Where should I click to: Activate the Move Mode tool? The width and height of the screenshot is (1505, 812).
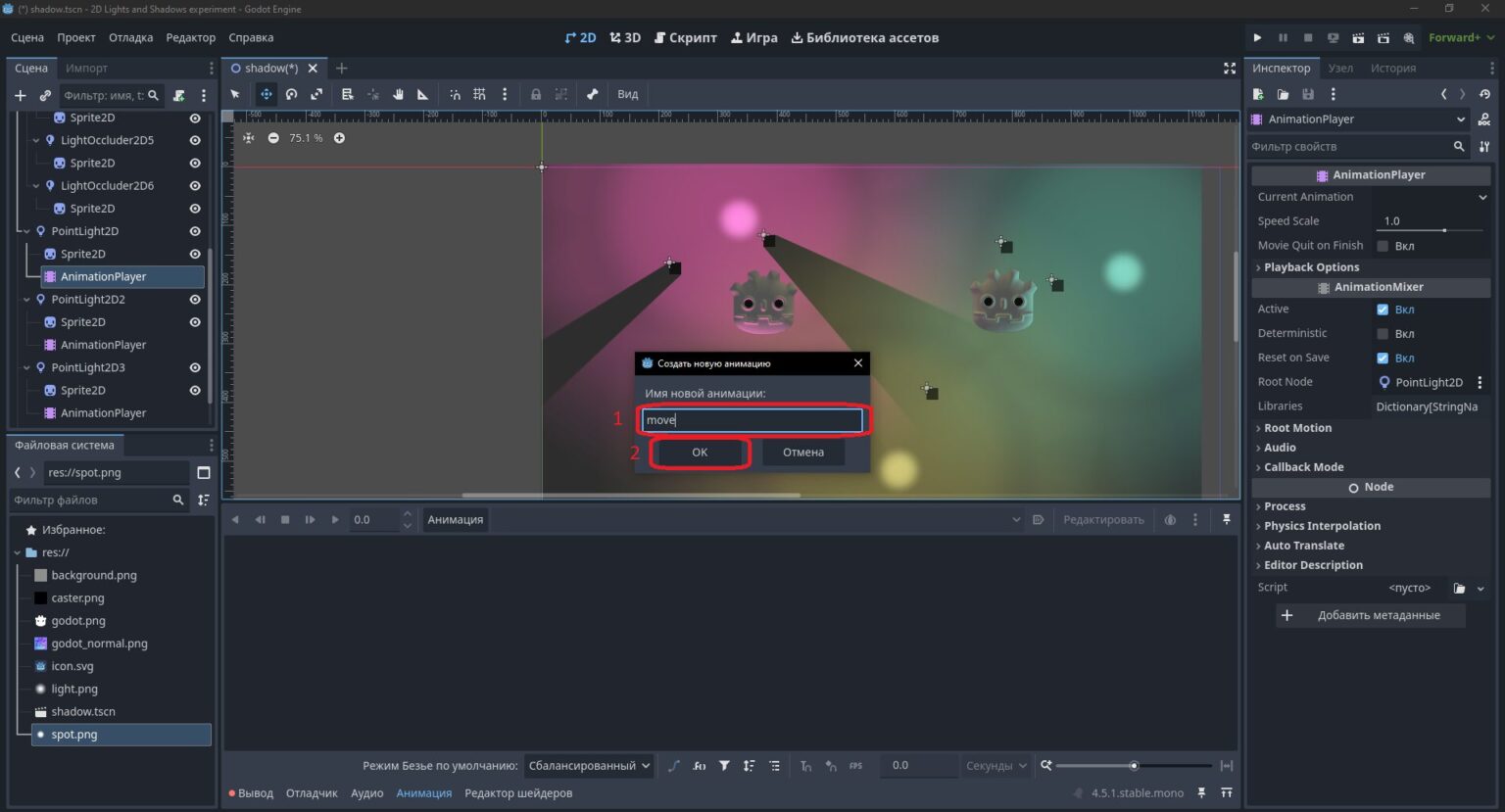[266, 94]
